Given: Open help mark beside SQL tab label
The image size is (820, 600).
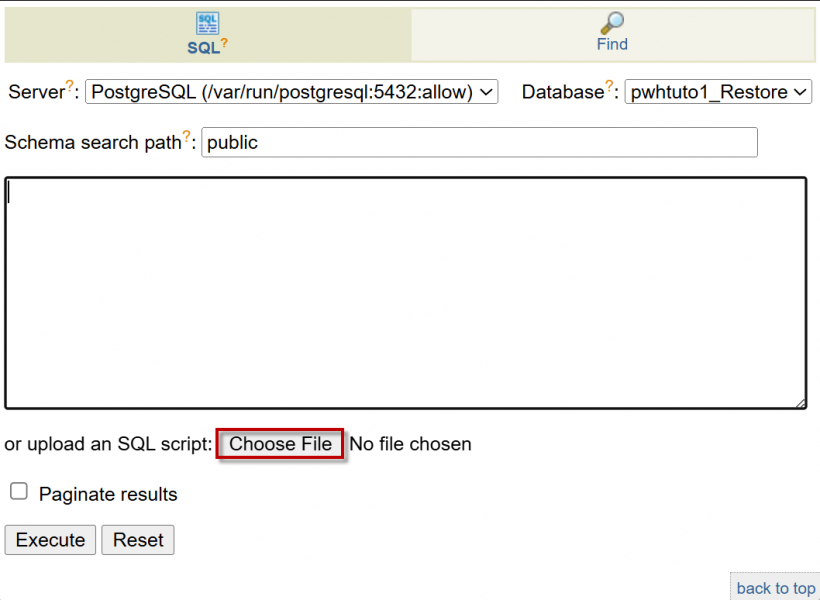Looking at the screenshot, I should [225, 43].
